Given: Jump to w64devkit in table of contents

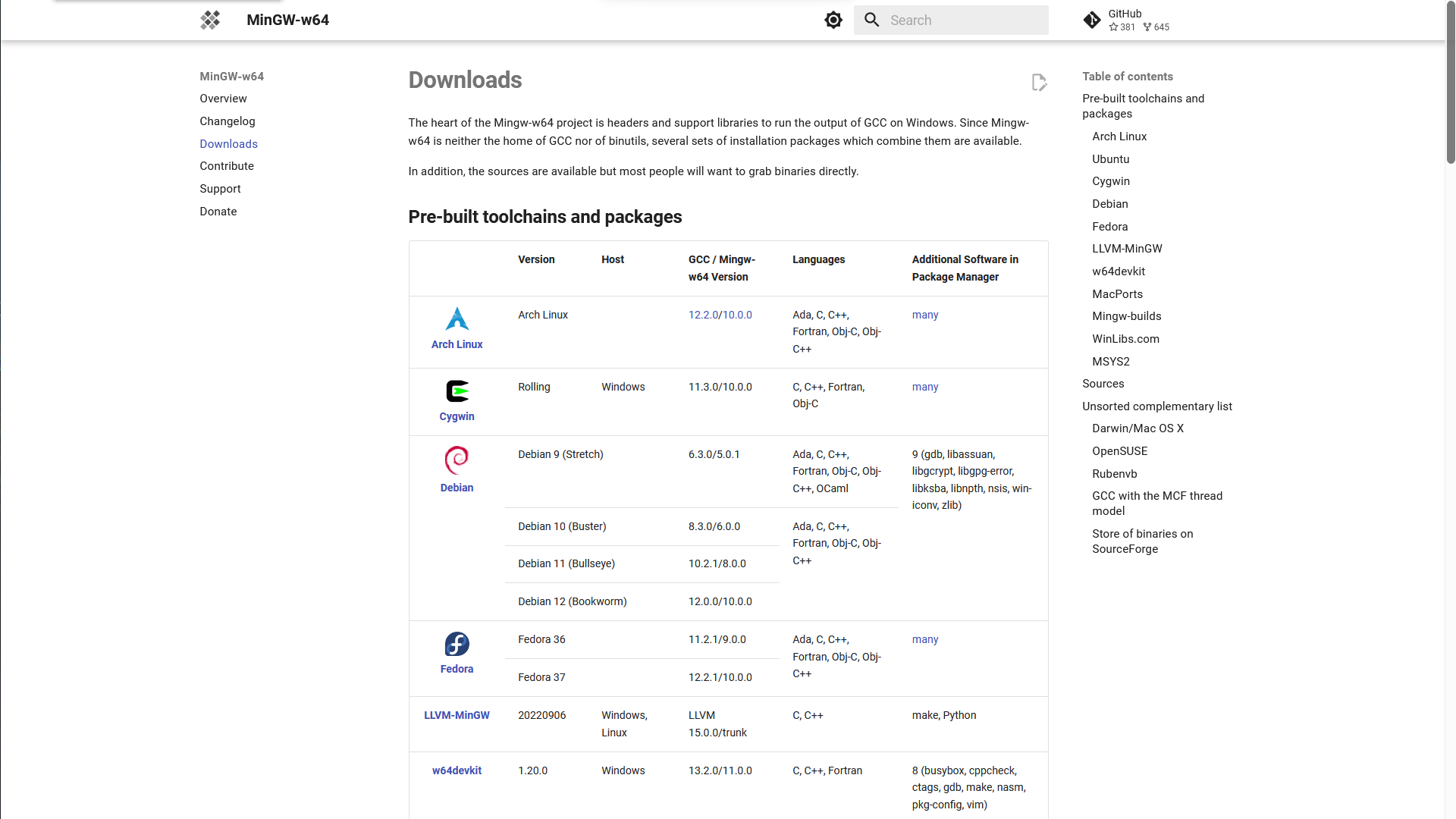Looking at the screenshot, I should pos(1119,271).
